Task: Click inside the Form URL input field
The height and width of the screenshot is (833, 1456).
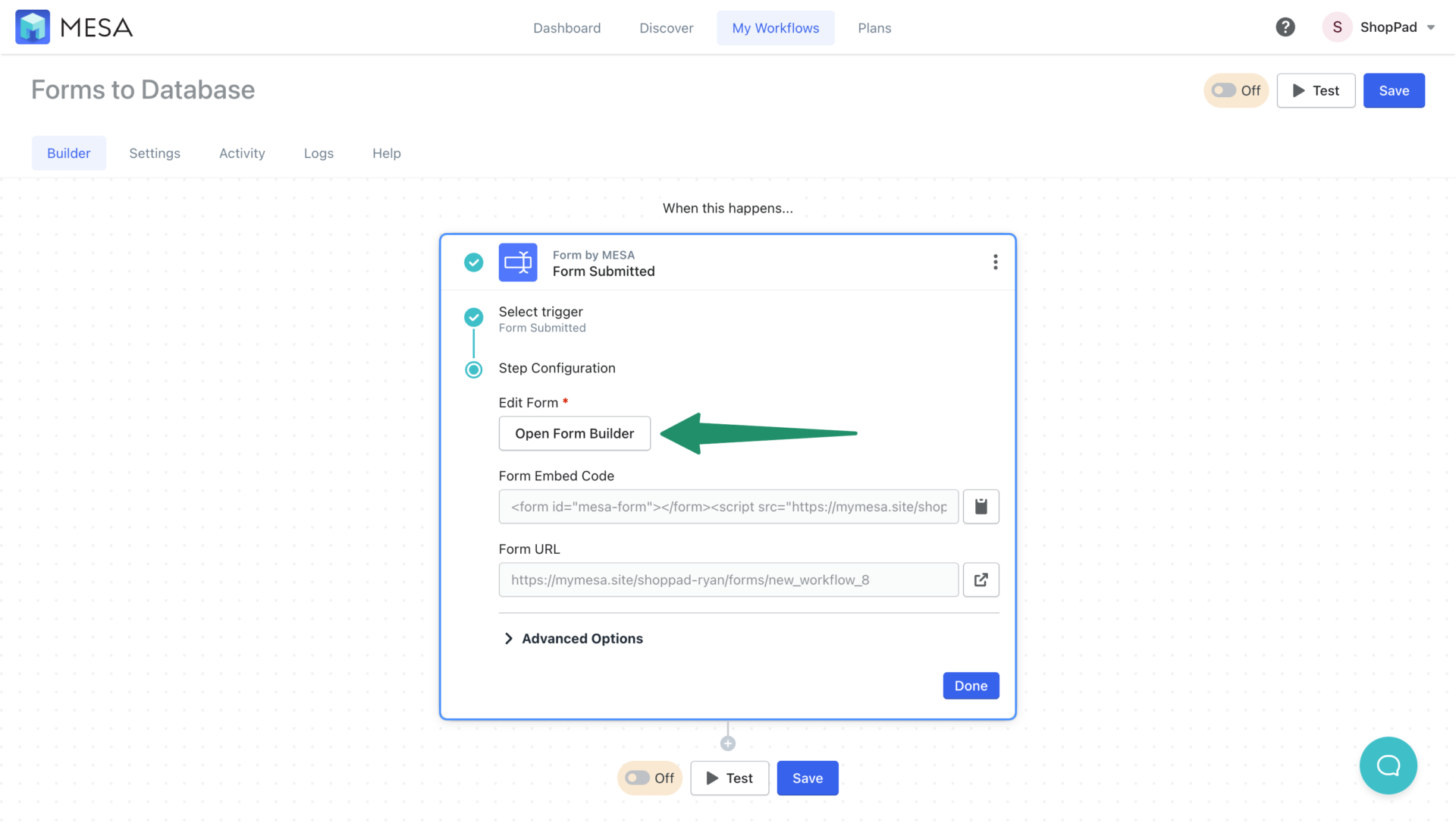Action: [x=728, y=580]
